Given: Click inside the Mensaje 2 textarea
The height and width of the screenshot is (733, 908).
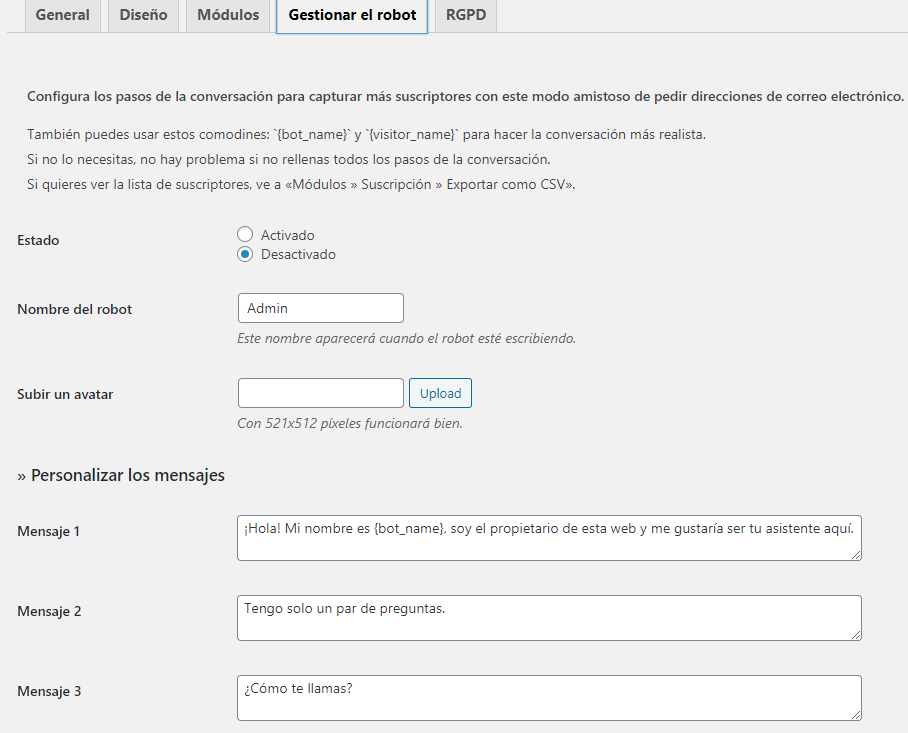Looking at the screenshot, I should (549, 618).
